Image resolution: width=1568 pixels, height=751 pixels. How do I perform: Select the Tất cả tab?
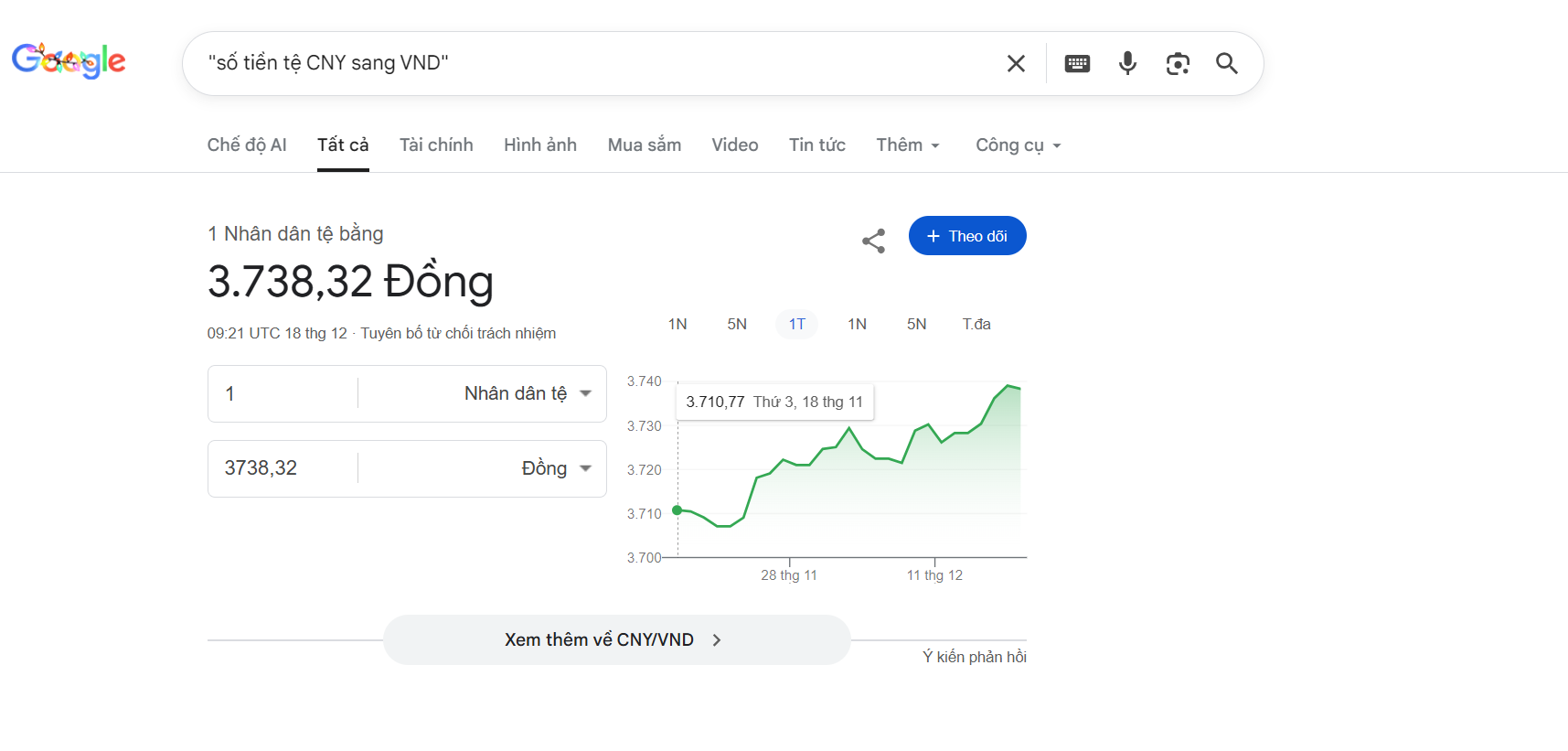pyautogui.click(x=343, y=145)
